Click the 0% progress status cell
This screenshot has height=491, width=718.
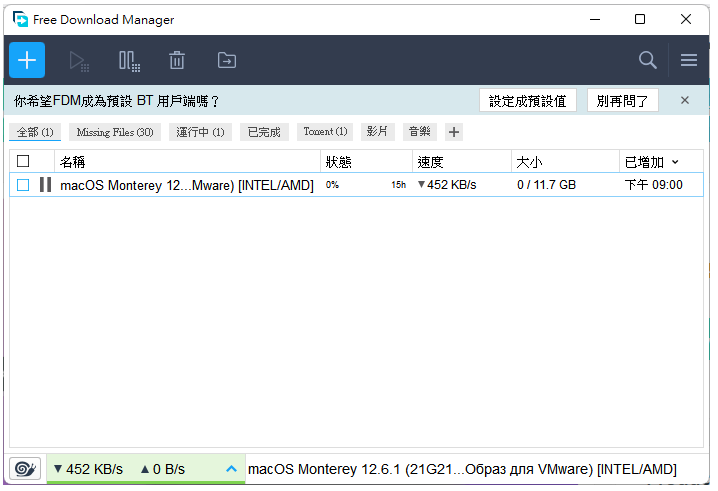tap(332, 185)
